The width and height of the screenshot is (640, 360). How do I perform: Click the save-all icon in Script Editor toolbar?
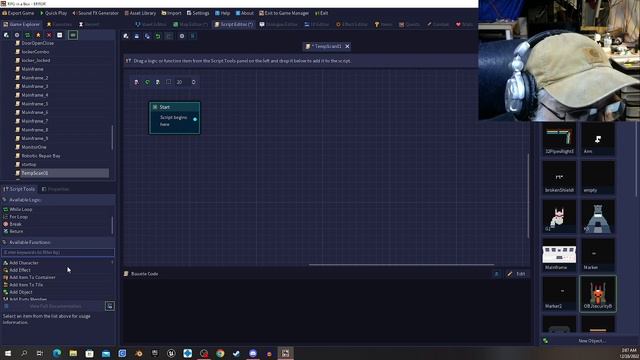(147, 36)
